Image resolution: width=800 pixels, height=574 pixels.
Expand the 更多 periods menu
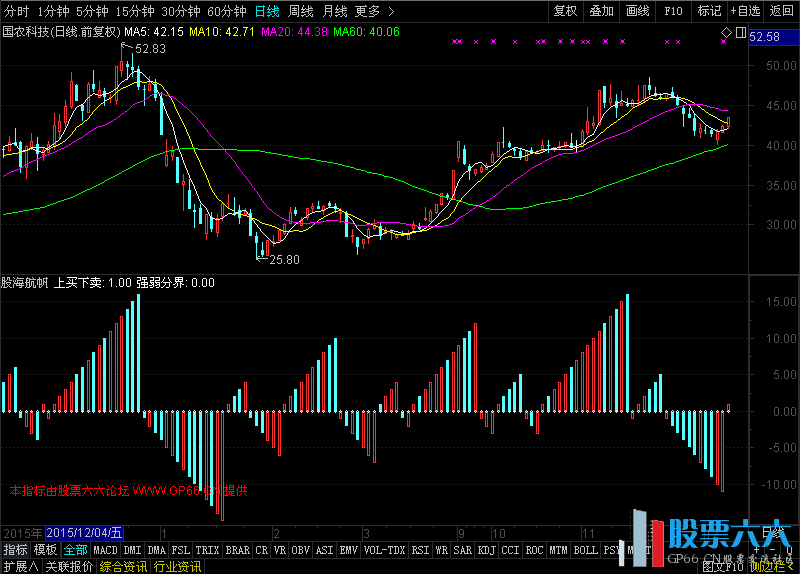(368, 11)
